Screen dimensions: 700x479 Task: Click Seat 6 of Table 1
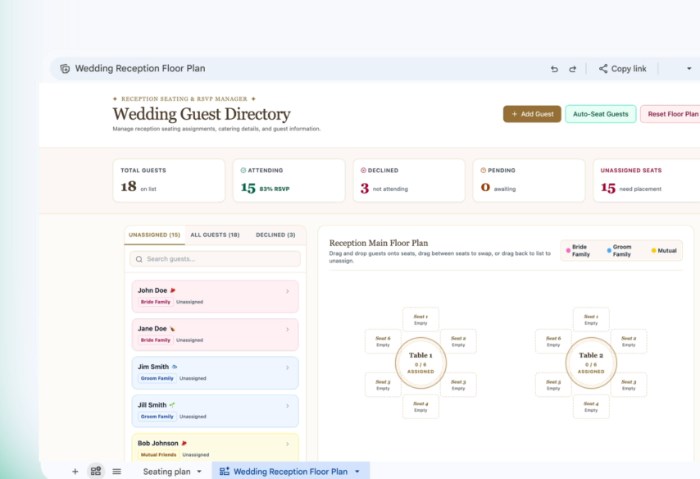pyautogui.click(x=383, y=341)
